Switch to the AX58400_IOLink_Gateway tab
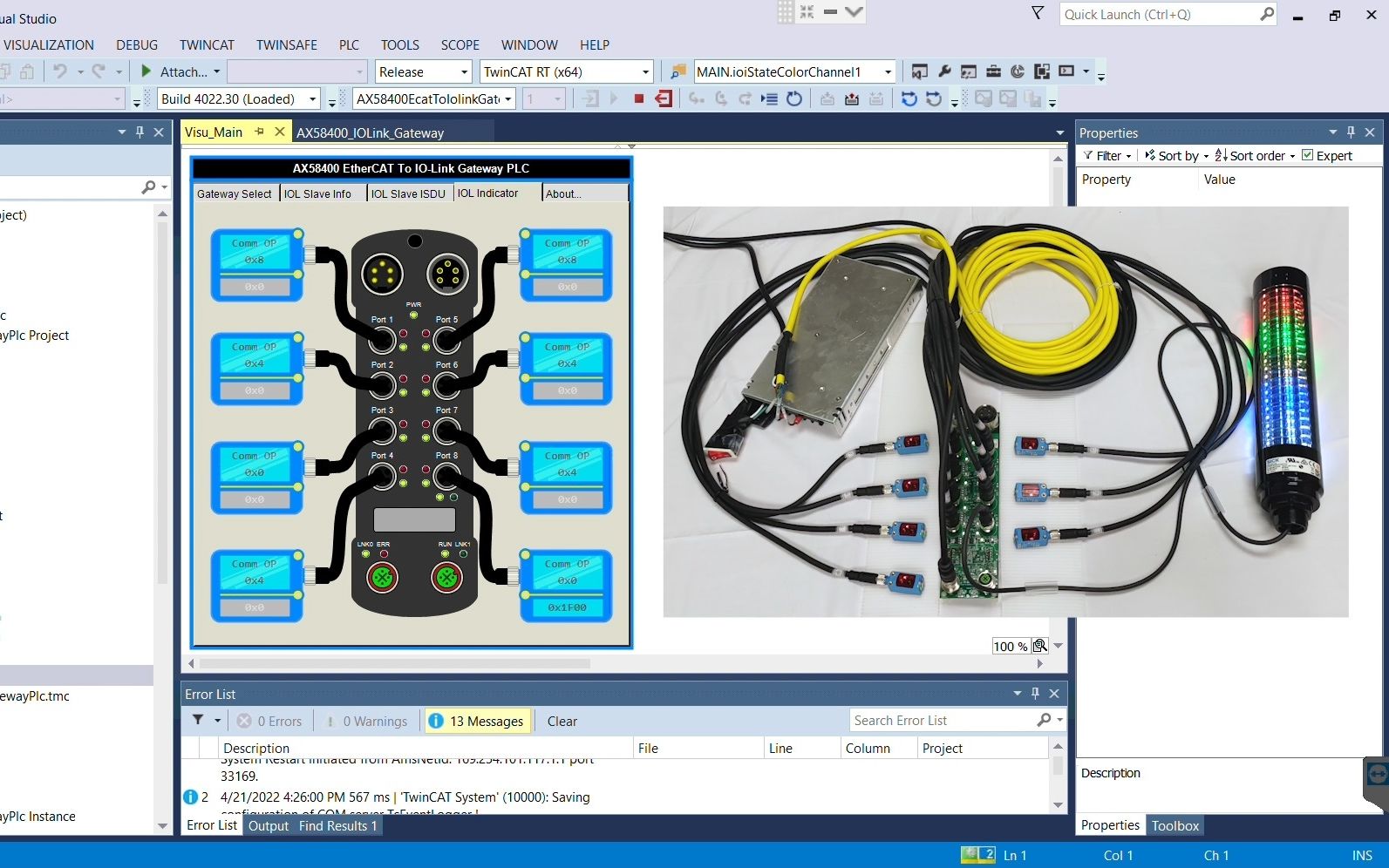 pyautogui.click(x=370, y=132)
